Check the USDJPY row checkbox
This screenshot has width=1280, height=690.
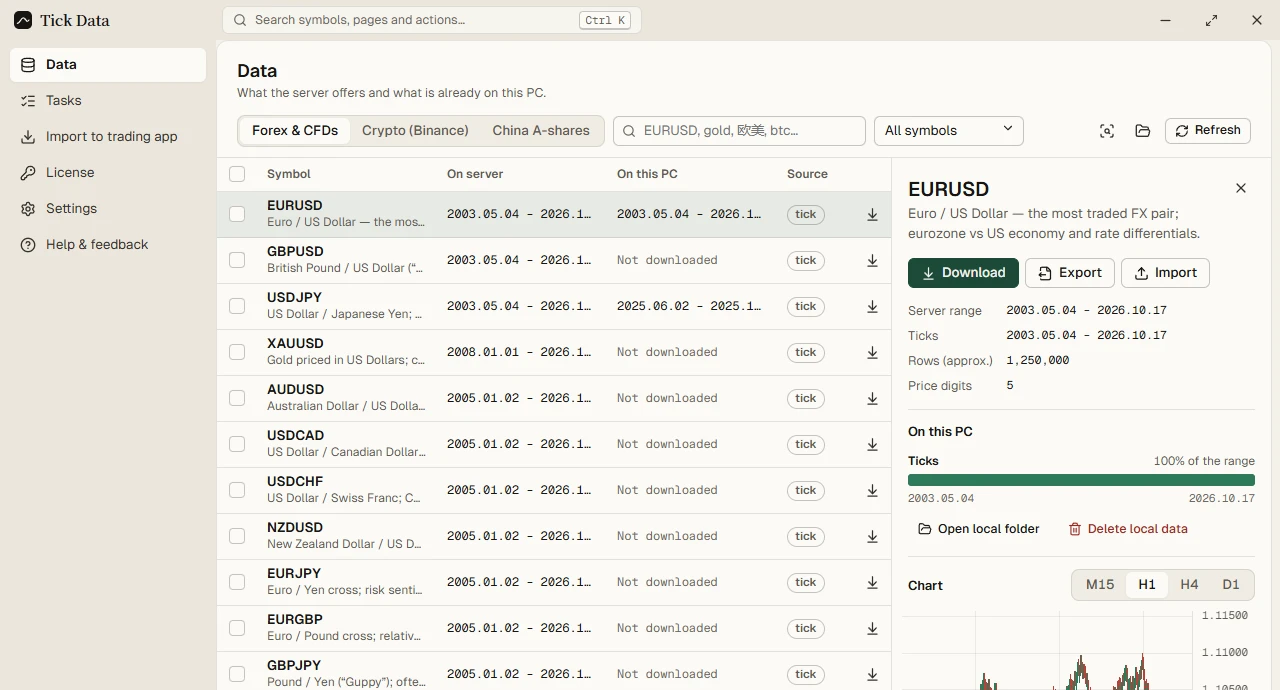237,306
